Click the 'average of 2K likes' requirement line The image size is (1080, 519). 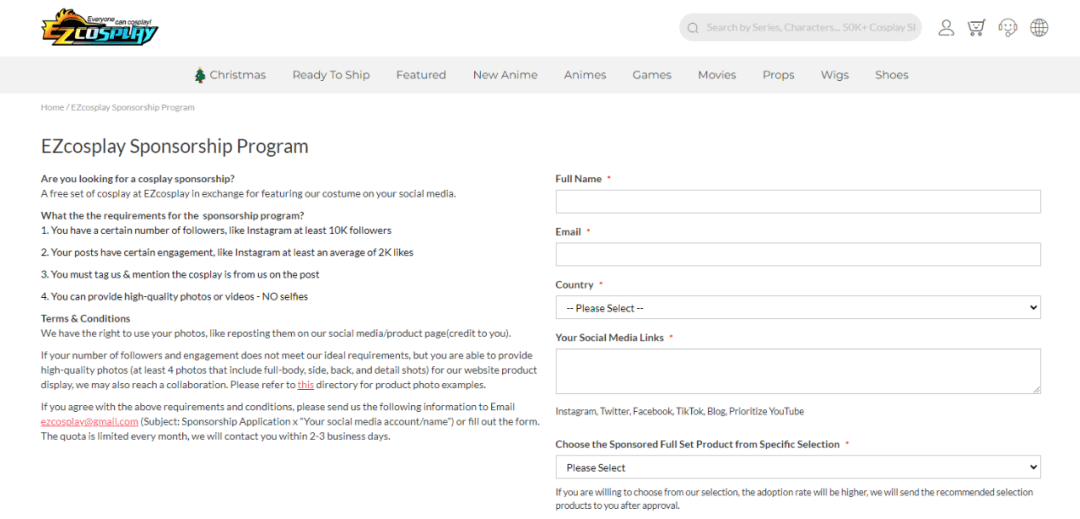coord(227,253)
